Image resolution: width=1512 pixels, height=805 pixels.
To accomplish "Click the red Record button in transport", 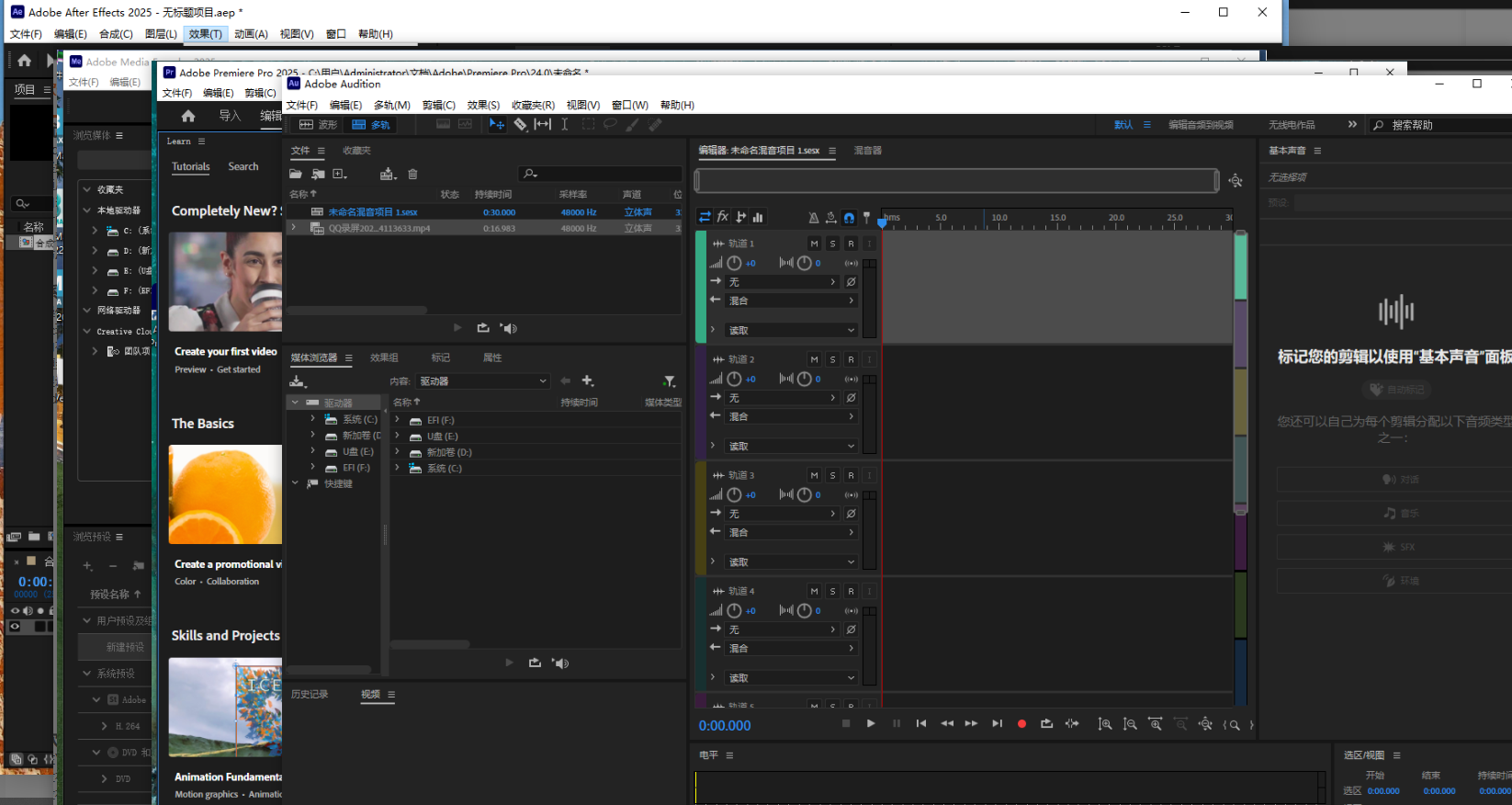I will 1021,724.
